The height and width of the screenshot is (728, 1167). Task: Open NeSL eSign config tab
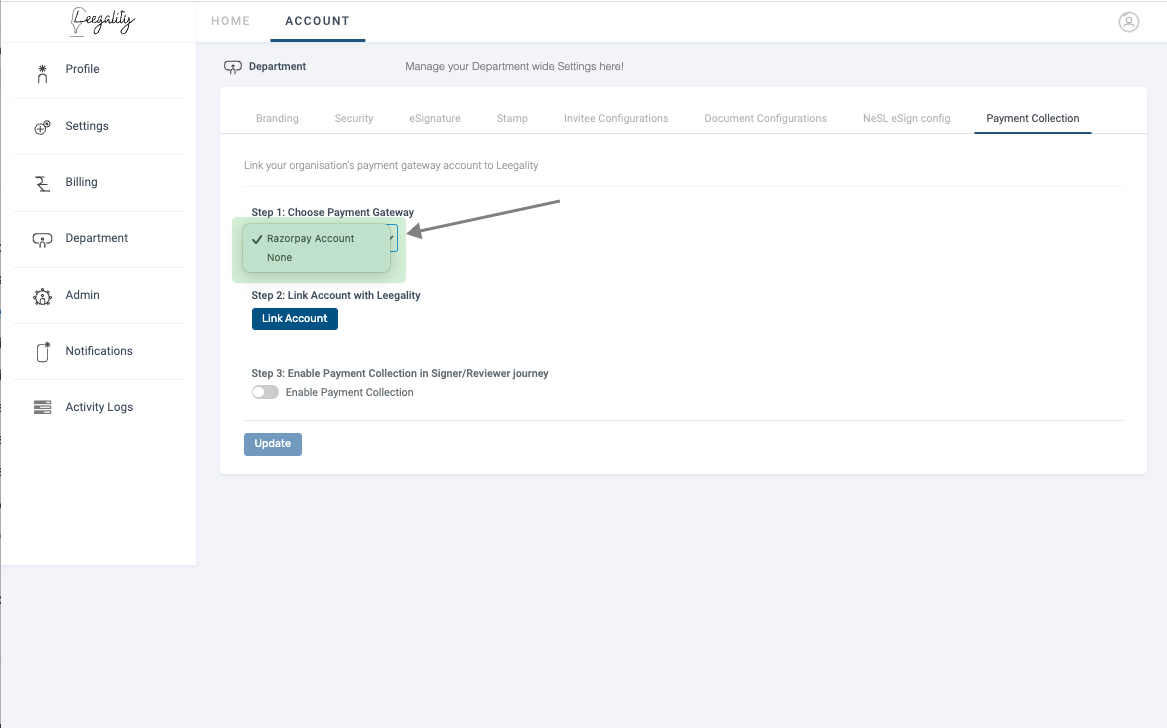pos(907,118)
